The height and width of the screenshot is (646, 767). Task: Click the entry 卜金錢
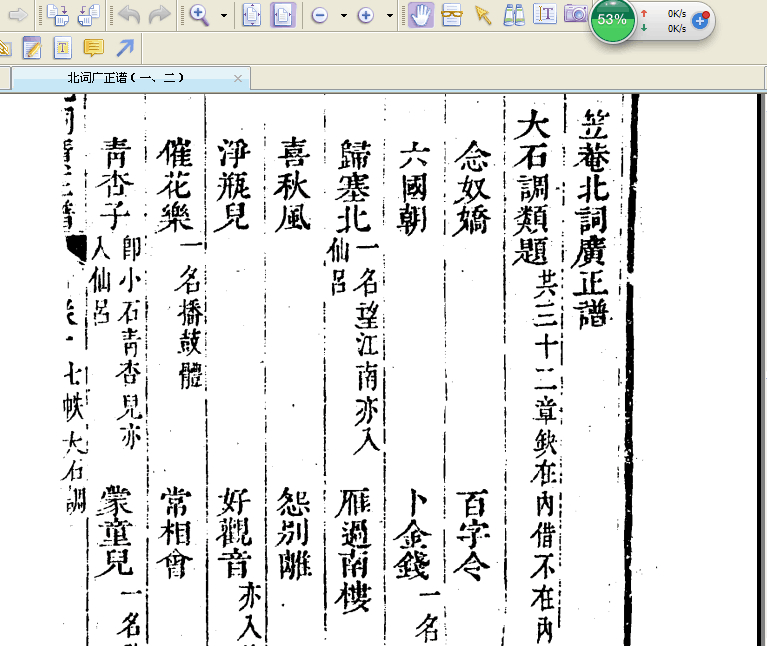413,534
